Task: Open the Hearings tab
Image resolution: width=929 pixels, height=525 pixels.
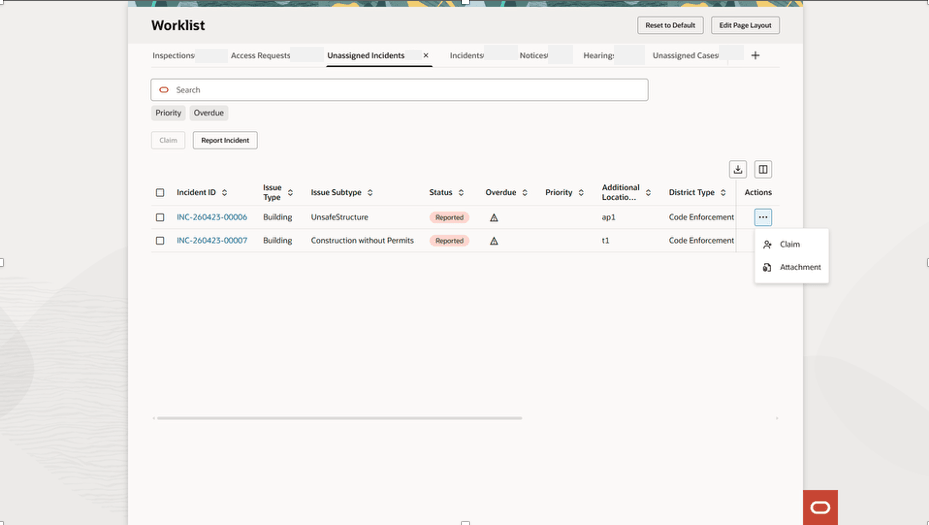Action: pyautogui.click(x=599, y=55)
